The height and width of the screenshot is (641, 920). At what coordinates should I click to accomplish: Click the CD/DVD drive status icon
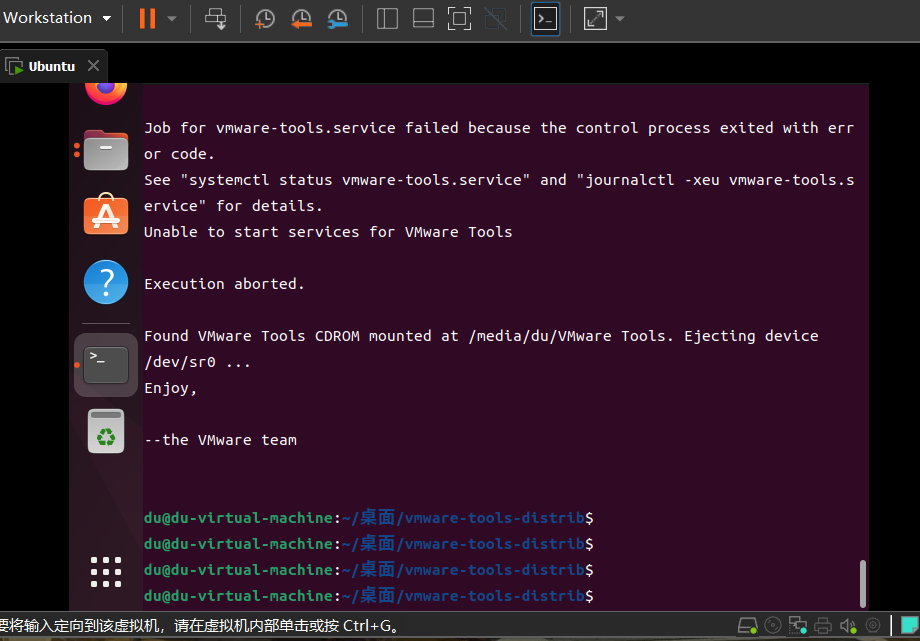tap(773, 626)
